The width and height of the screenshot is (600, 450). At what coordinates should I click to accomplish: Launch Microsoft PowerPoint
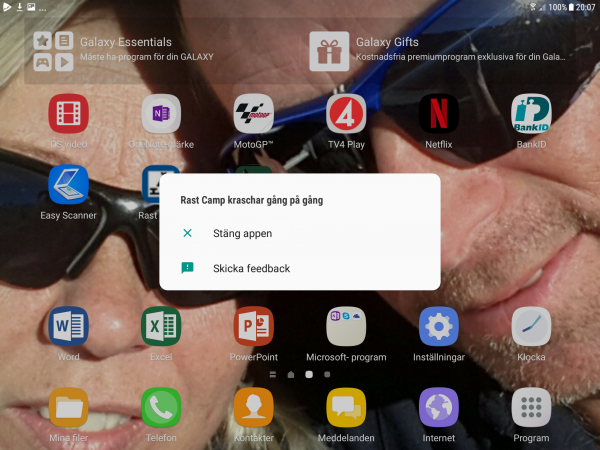pos(254,326)
